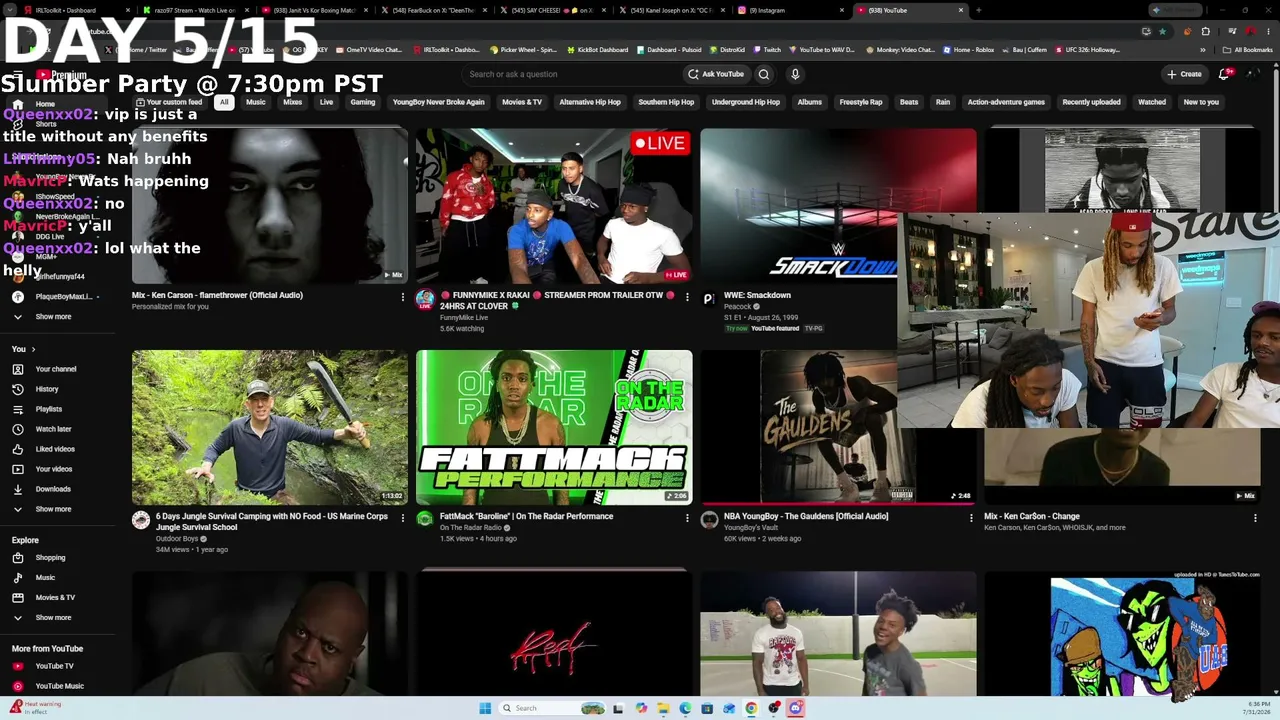Open Outdoor Boys channel link
The image size is (1280, 720).
point(177,538)
